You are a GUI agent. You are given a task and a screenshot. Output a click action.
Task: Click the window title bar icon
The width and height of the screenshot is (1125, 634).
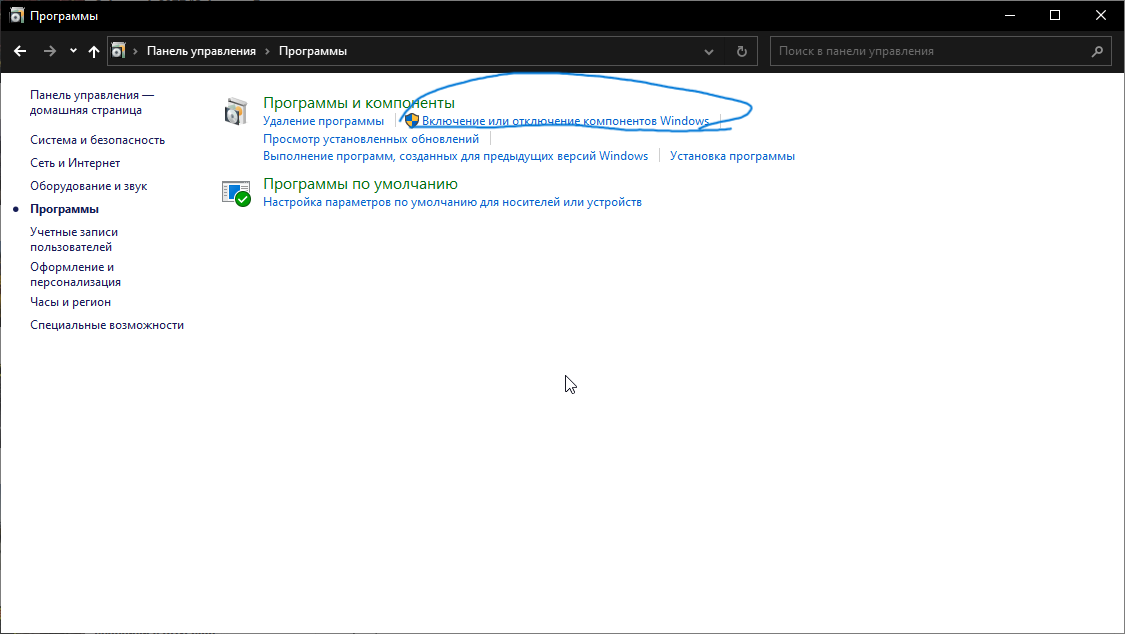point(17,15)
